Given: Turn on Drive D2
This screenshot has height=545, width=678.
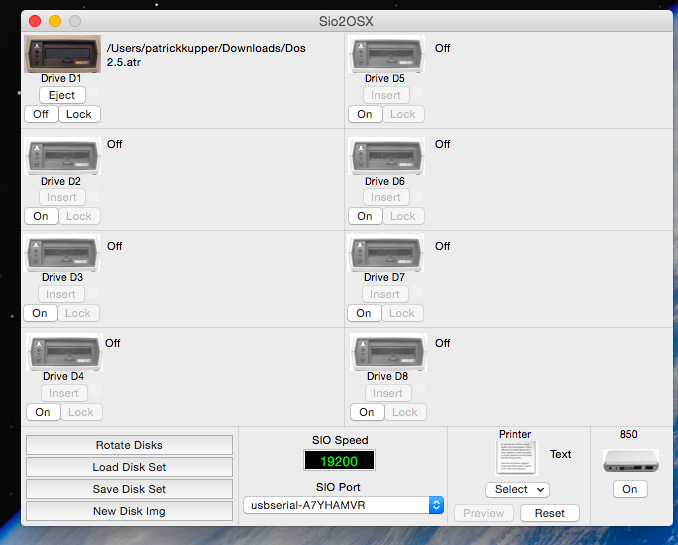Looking at the screenshot, I should pyautogui.click(x=41, y=216).
